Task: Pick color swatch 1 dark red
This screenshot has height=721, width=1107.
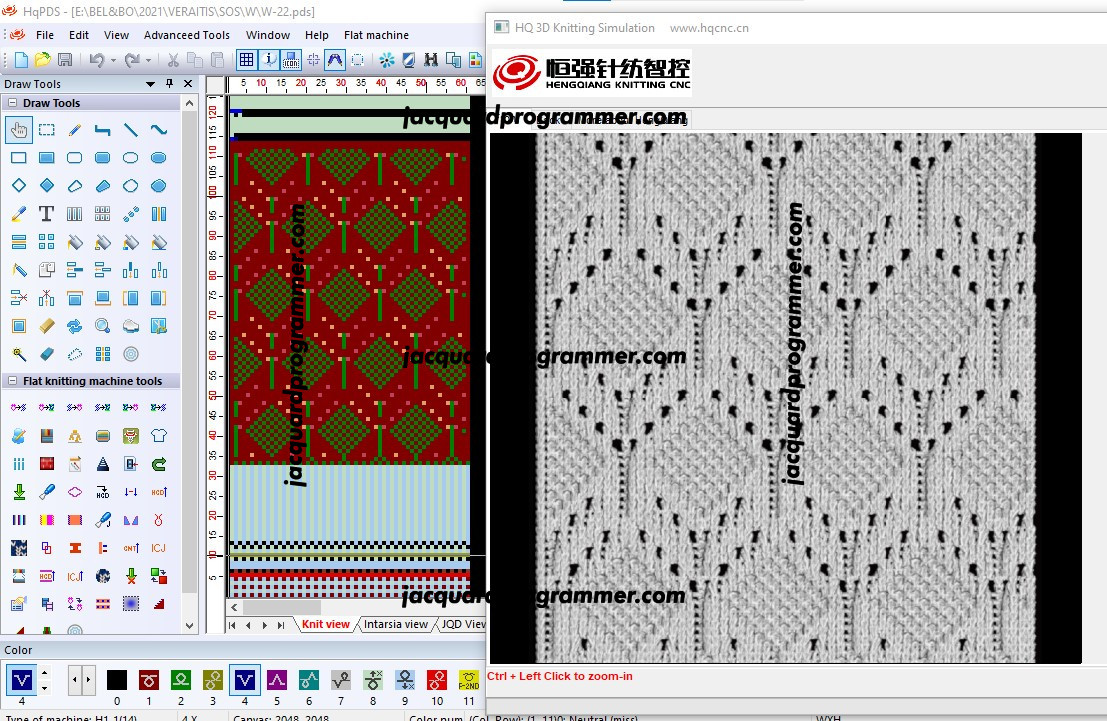Action: click(x=149, y=680)
